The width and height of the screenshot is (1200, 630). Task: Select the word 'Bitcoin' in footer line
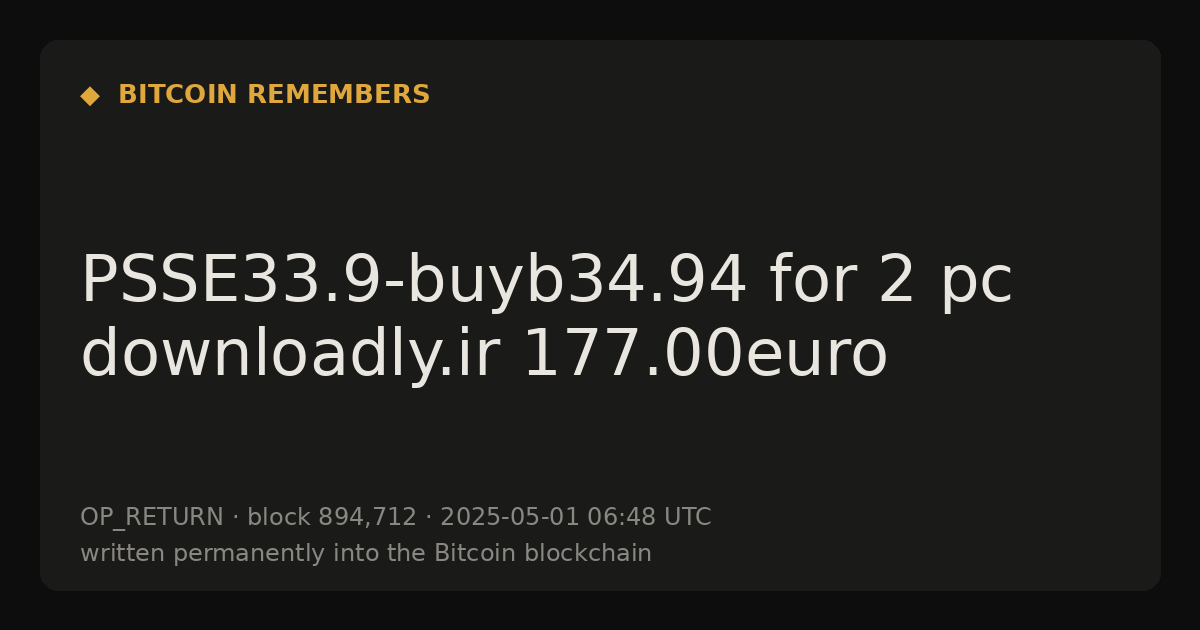pos(468,554)
